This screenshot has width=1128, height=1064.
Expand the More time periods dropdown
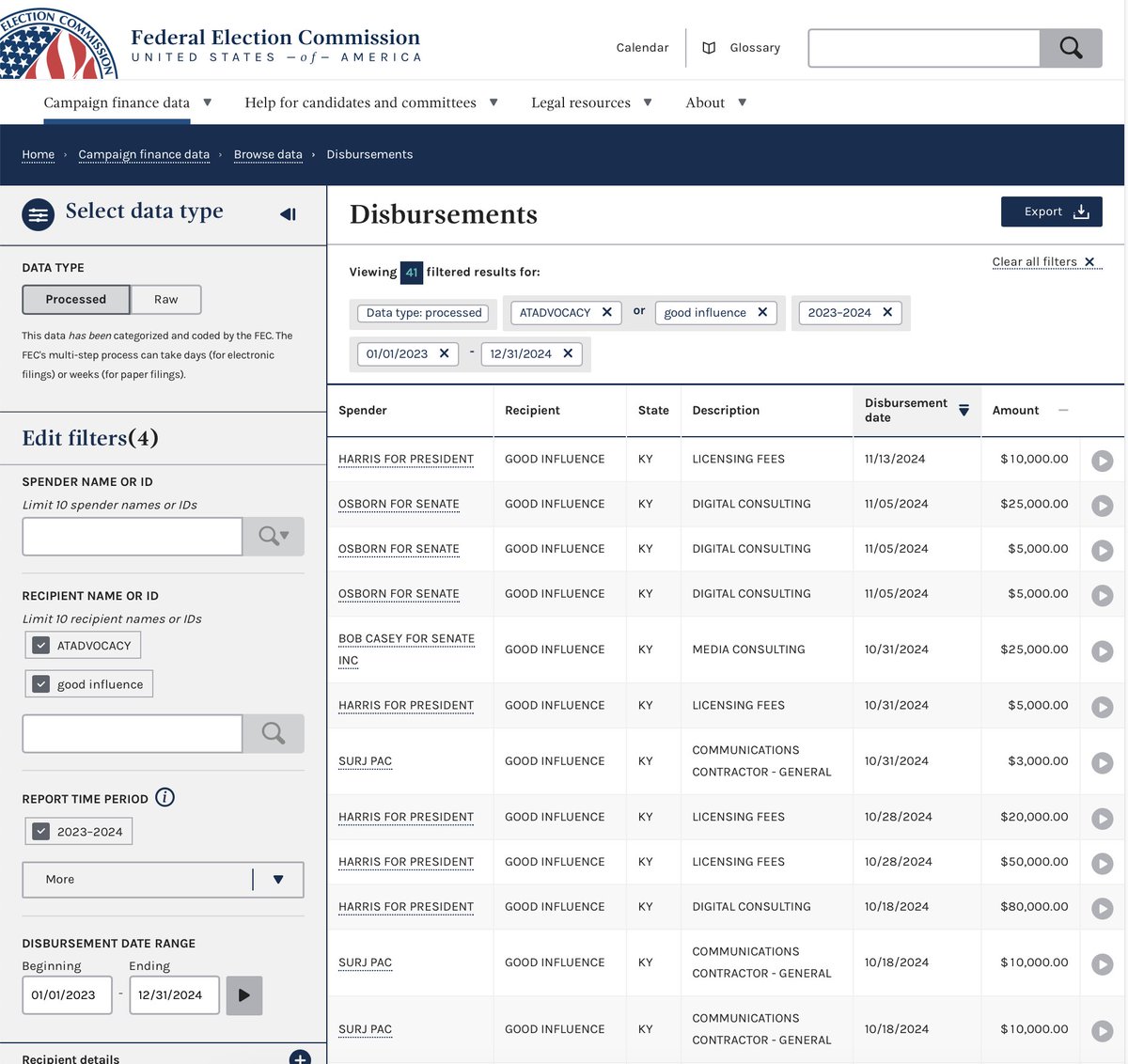pyautogui.click(x=163, y=880)
